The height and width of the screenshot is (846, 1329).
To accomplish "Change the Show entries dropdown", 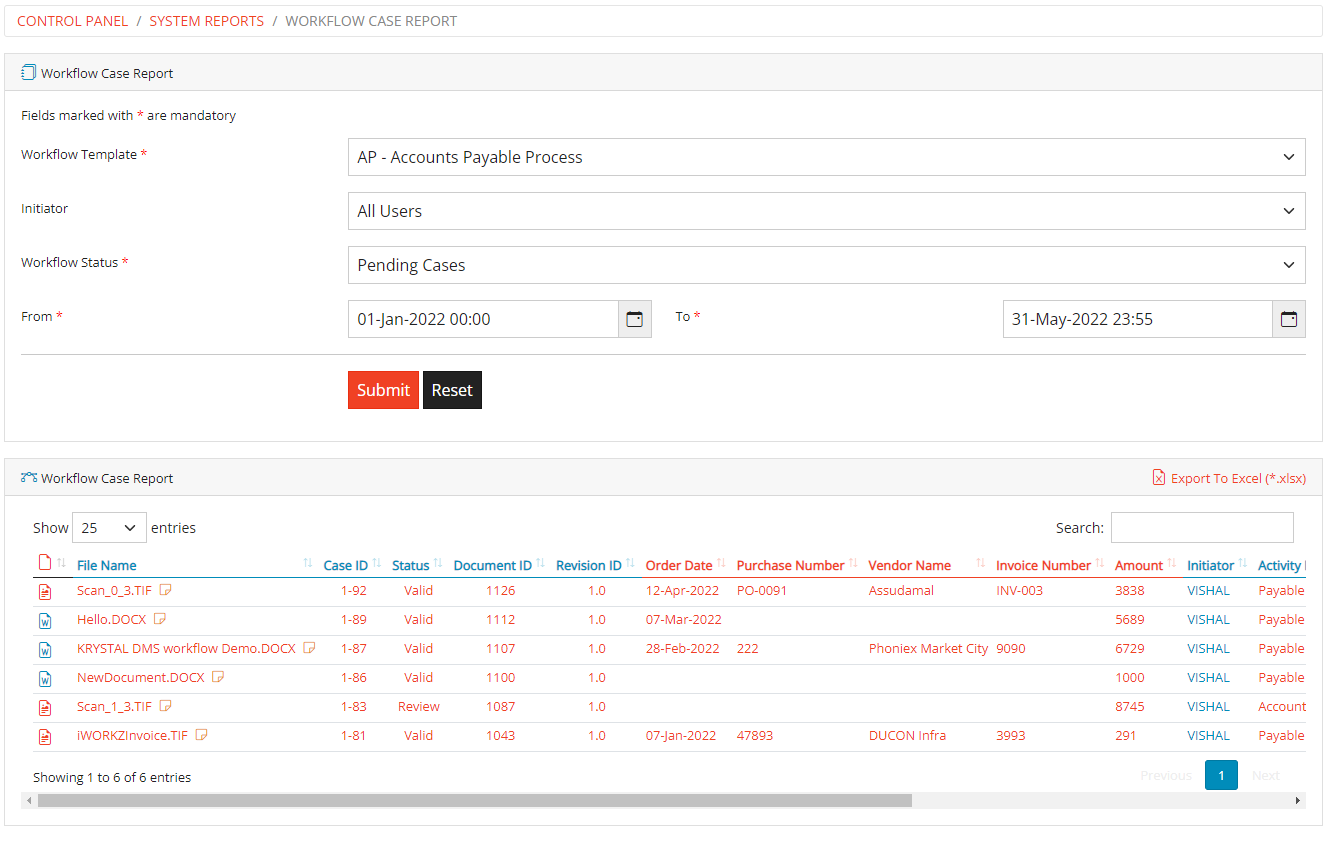I will coord(108,527).
